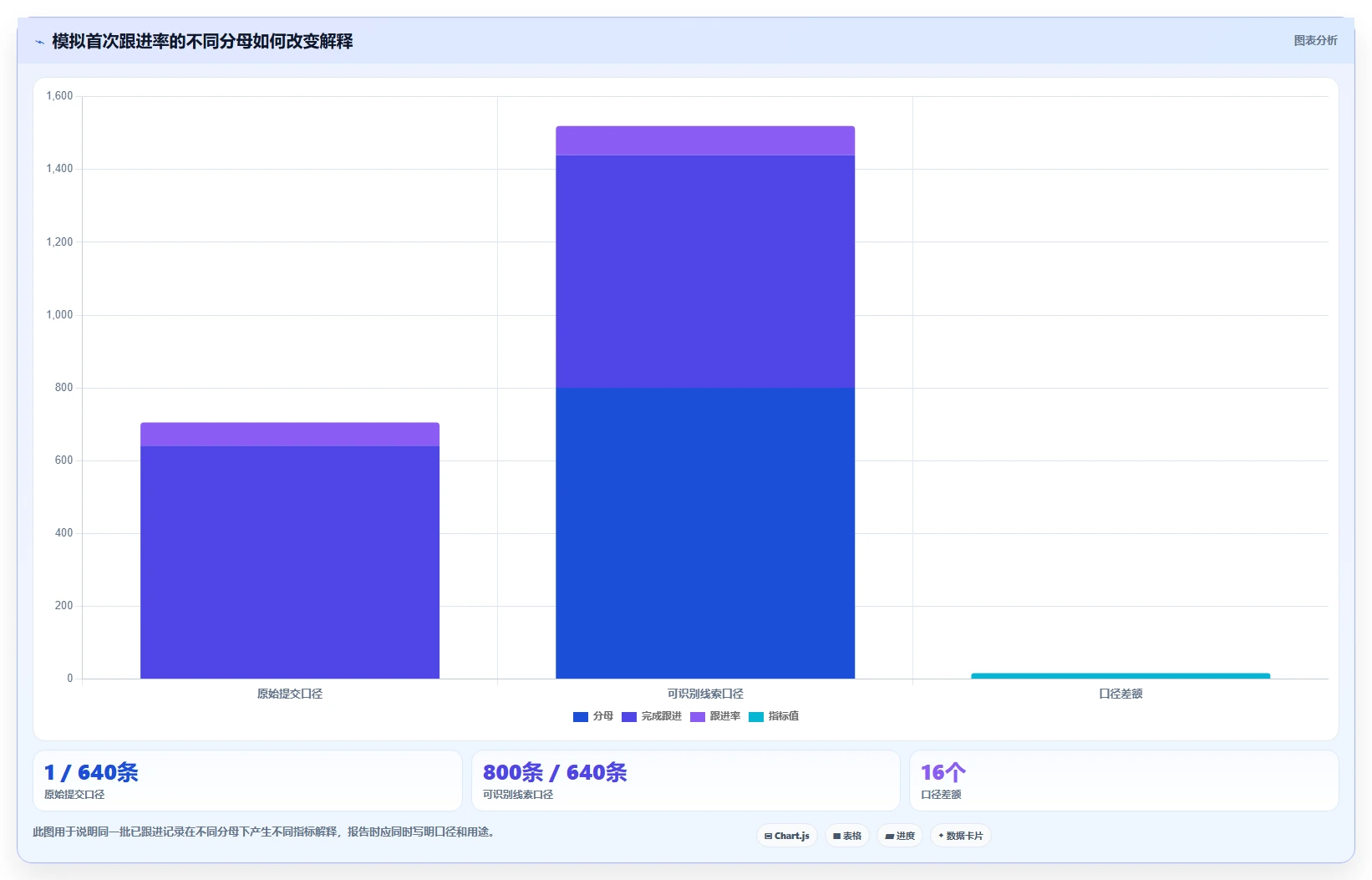
Task: Select the 进度 tag button
Action: 900,836
